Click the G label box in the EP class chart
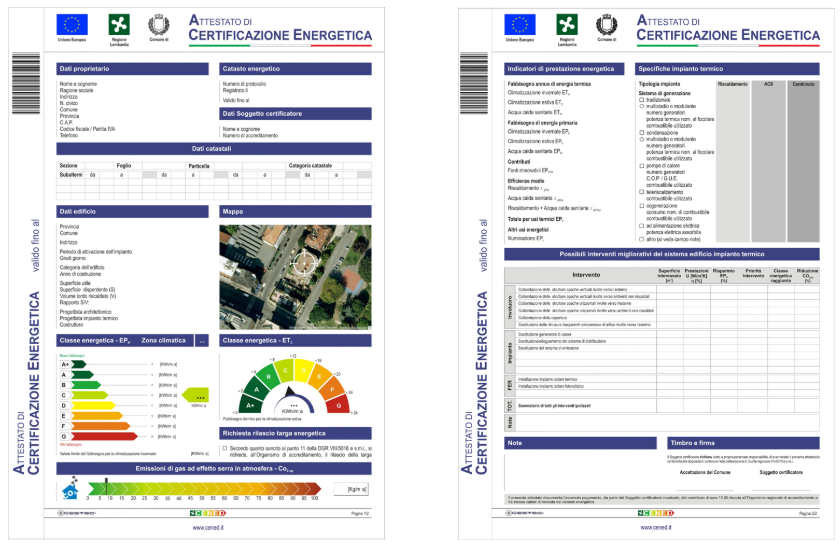 (65, 436)
